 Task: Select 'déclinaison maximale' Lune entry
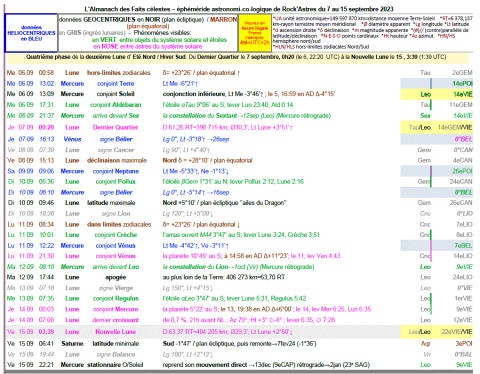tap(117, 160)
